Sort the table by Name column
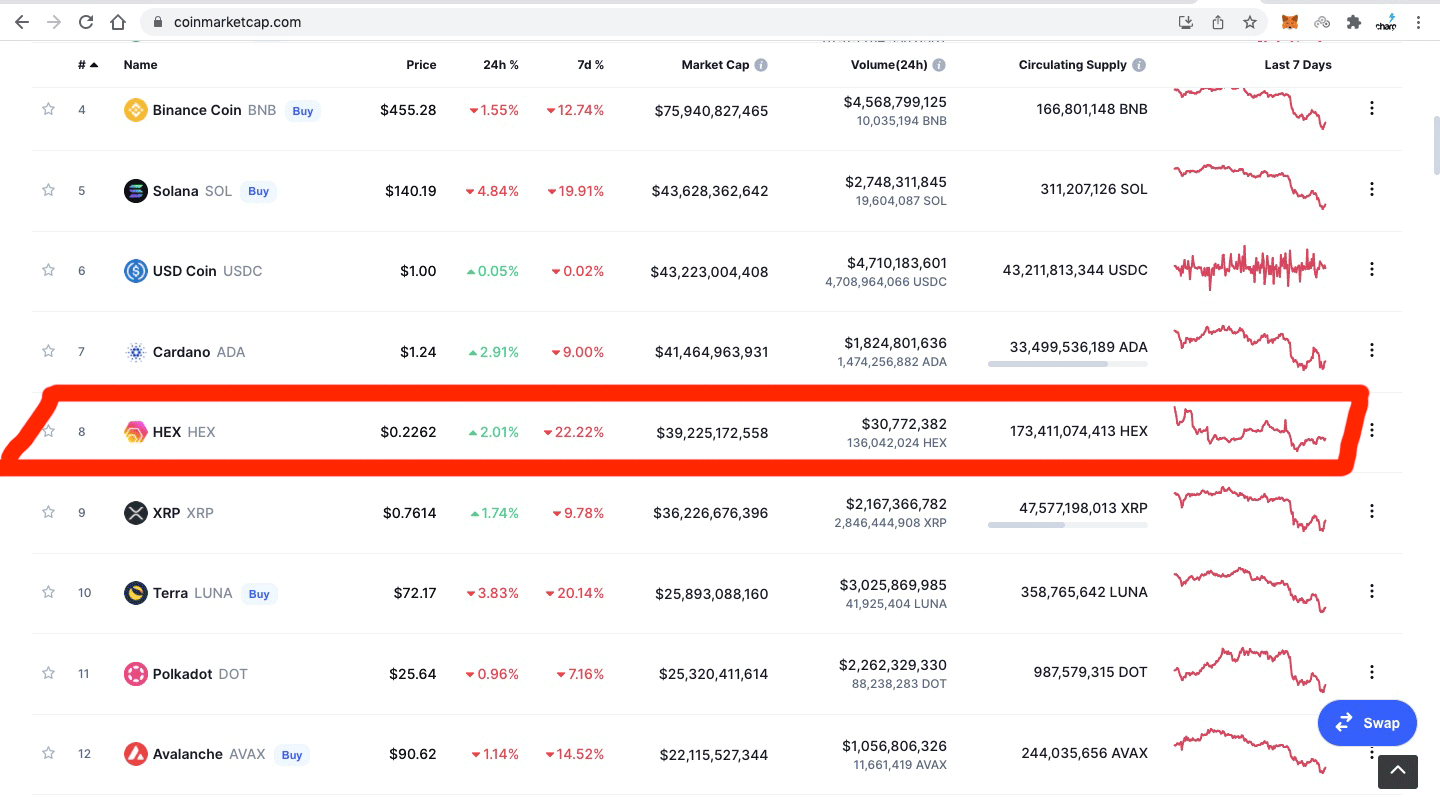1440x805 pixels. (141, 65)
